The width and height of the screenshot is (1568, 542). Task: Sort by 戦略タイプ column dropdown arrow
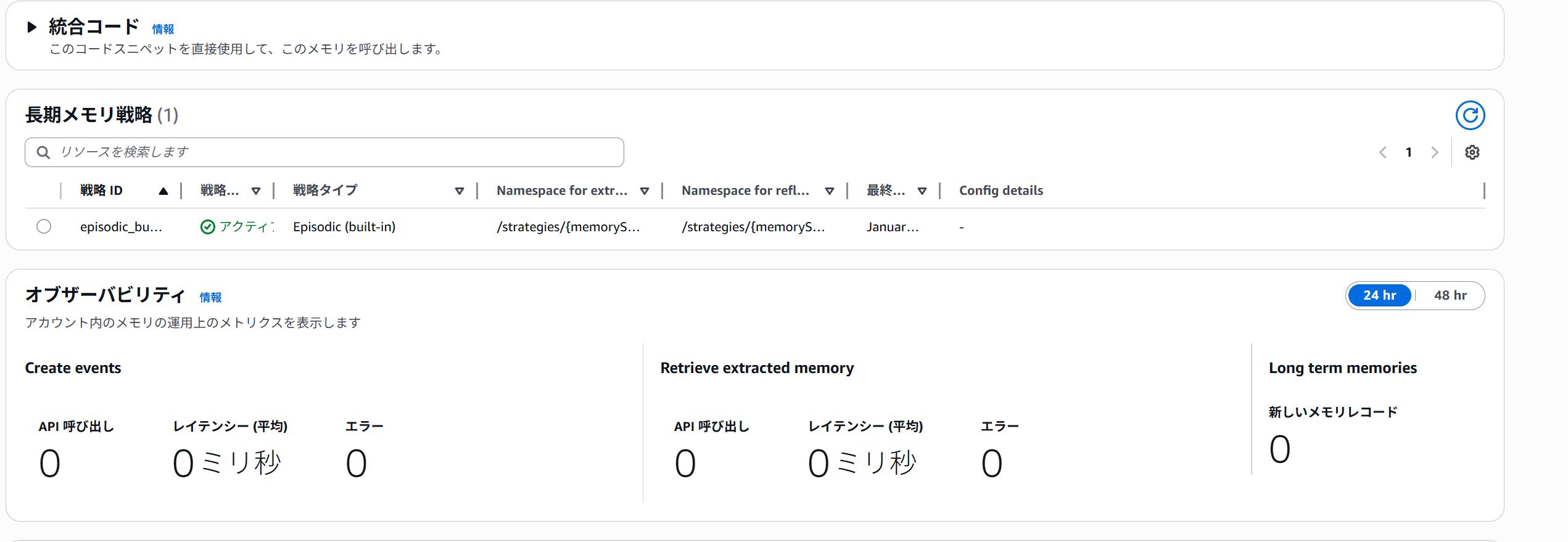pos(459,191)
